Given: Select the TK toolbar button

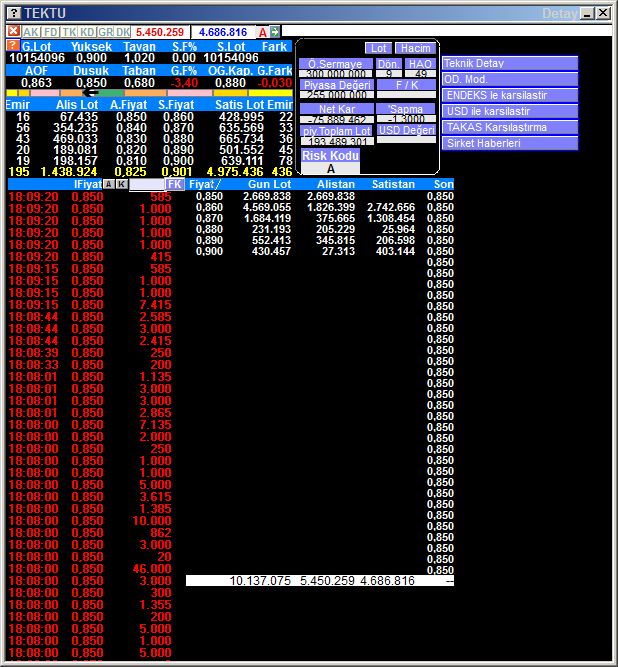Looking at the screenshot, I should pos(69,32).
